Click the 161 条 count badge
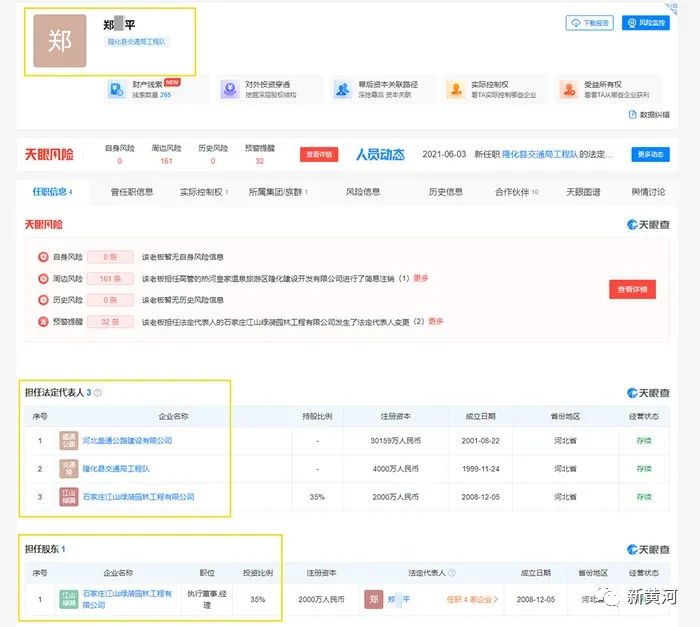 [110, 279]
